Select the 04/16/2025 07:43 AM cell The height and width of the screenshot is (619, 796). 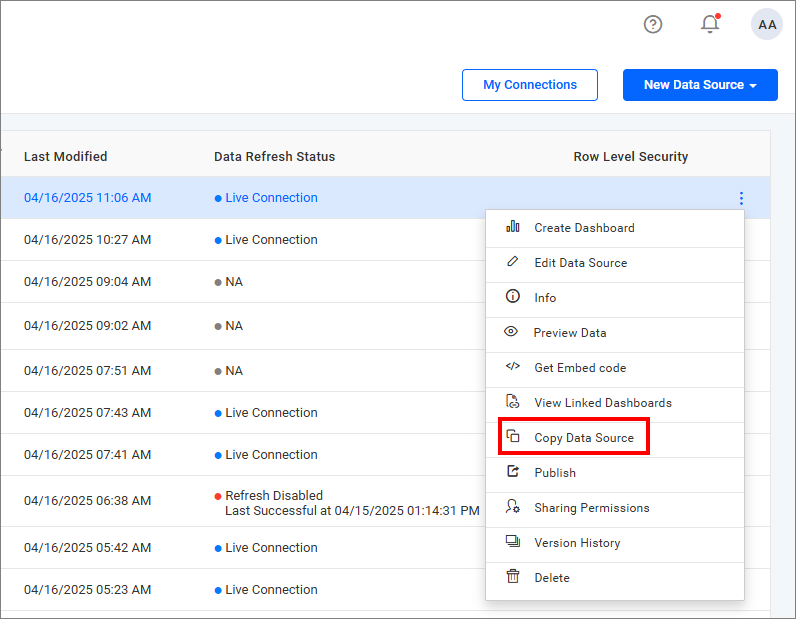click(x=87, y=413)
